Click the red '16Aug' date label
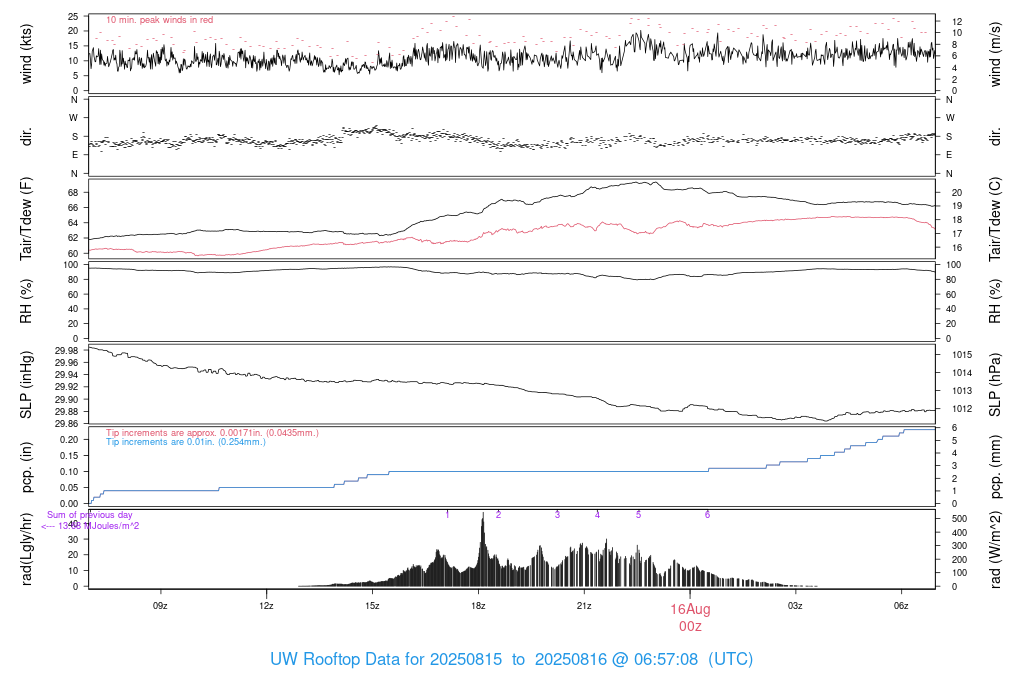Screen dimensions: 1024x700 pyautogui.click(x=690, y=609)
